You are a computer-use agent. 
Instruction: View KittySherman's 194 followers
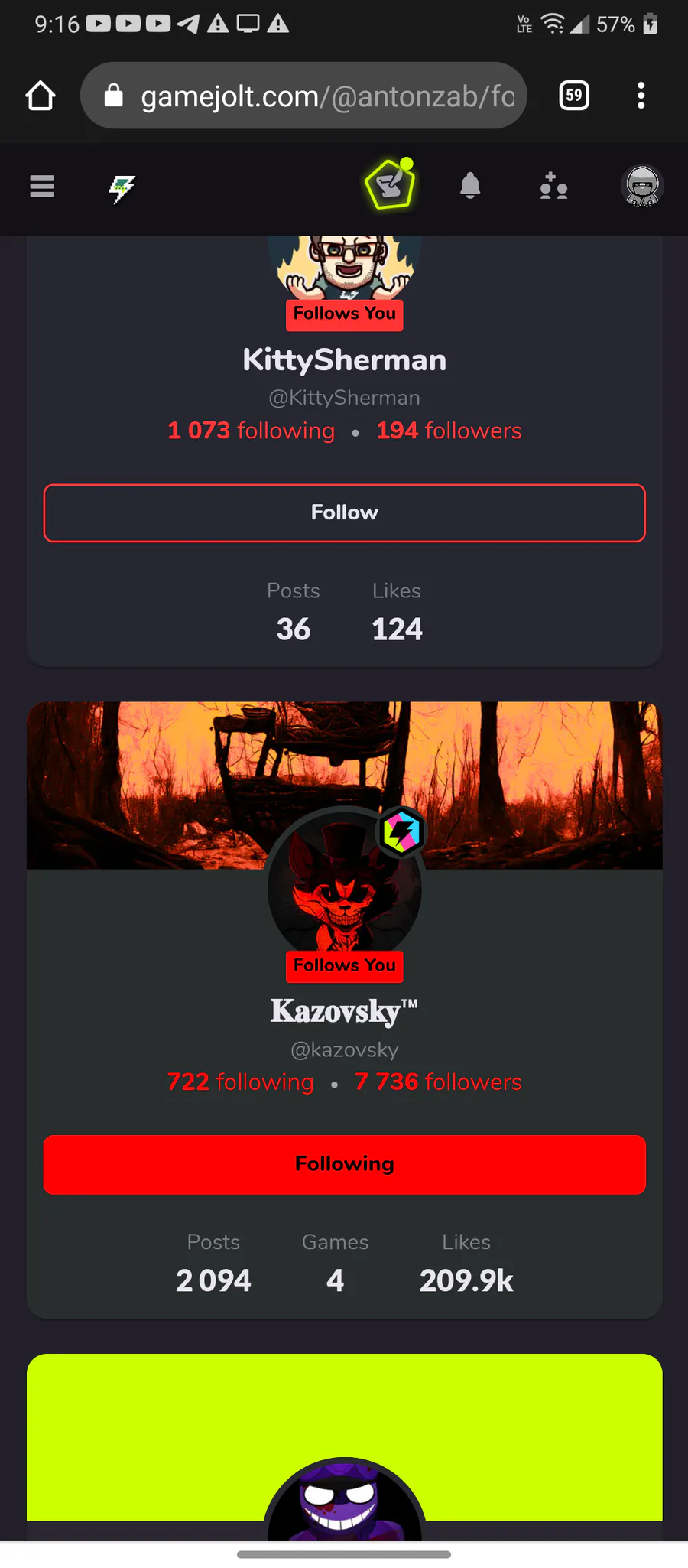click(449, 431)
